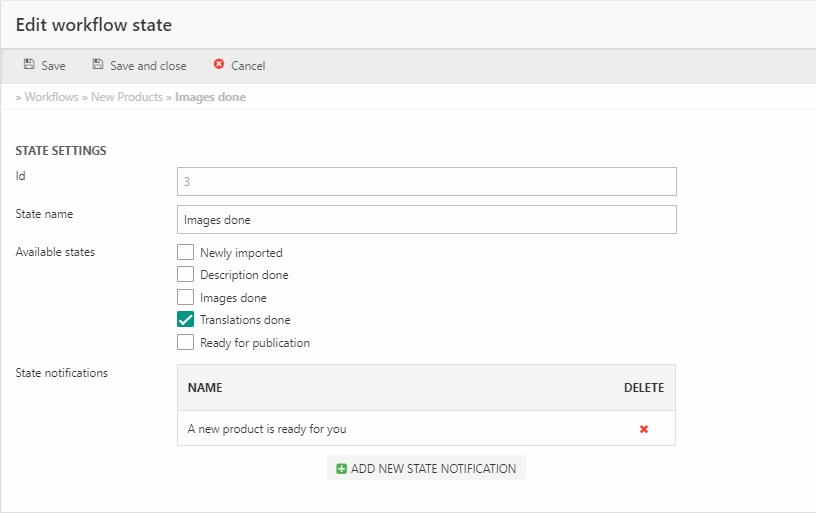Open New Products breadcrumb link
Viewport: 816px width, 513px height.
coord(126,97)
